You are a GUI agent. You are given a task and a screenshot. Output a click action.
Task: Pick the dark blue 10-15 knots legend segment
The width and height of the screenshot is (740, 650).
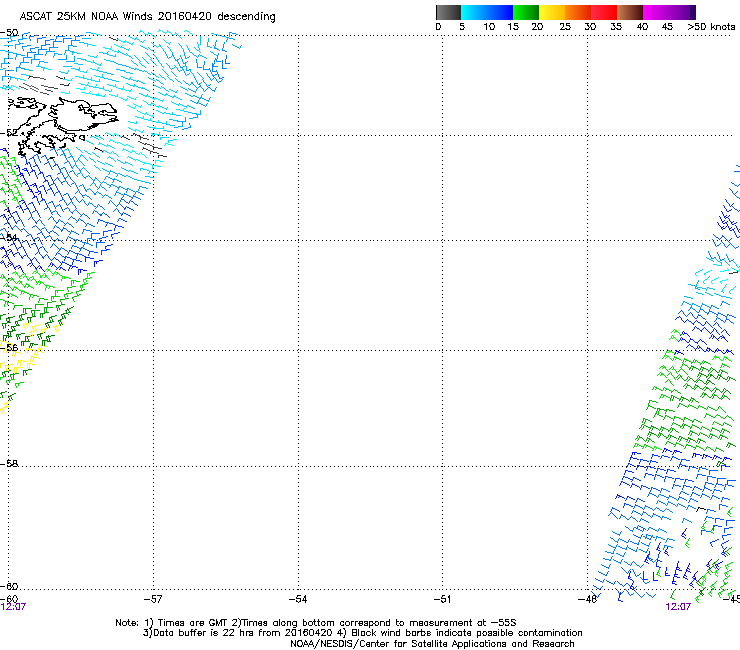(x=500, y=12)
